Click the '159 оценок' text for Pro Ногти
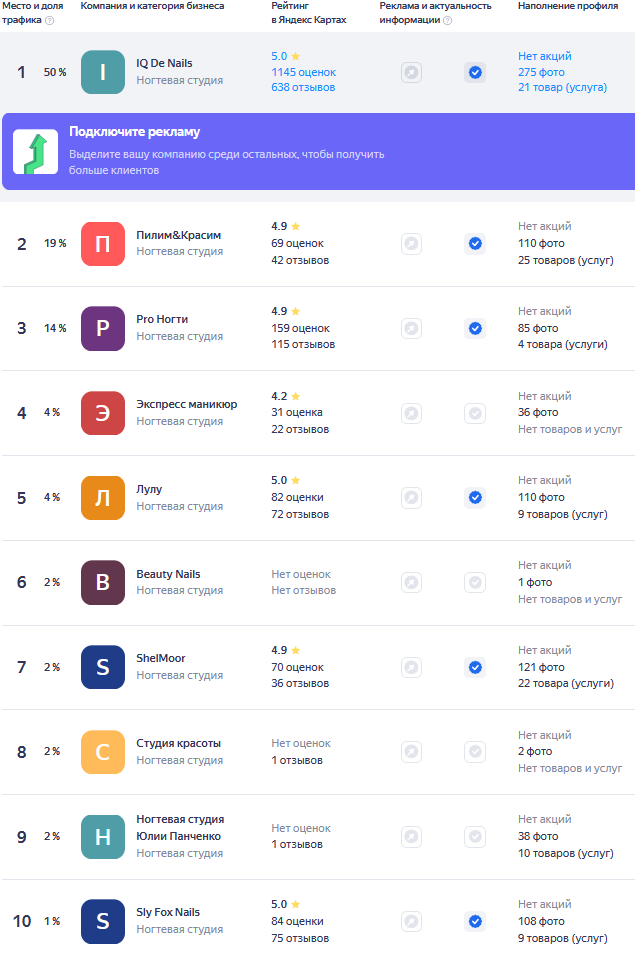 point(301,329)
